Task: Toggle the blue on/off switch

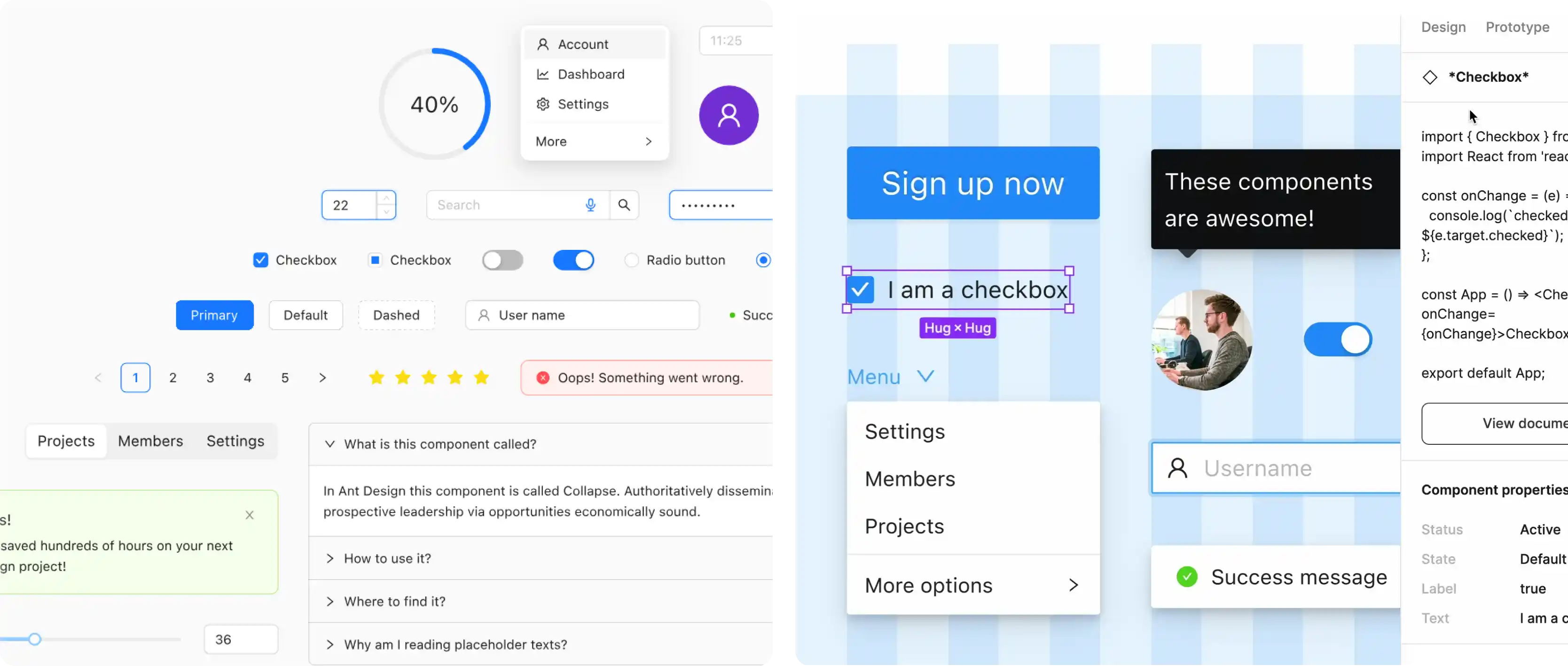Action: 573,260
